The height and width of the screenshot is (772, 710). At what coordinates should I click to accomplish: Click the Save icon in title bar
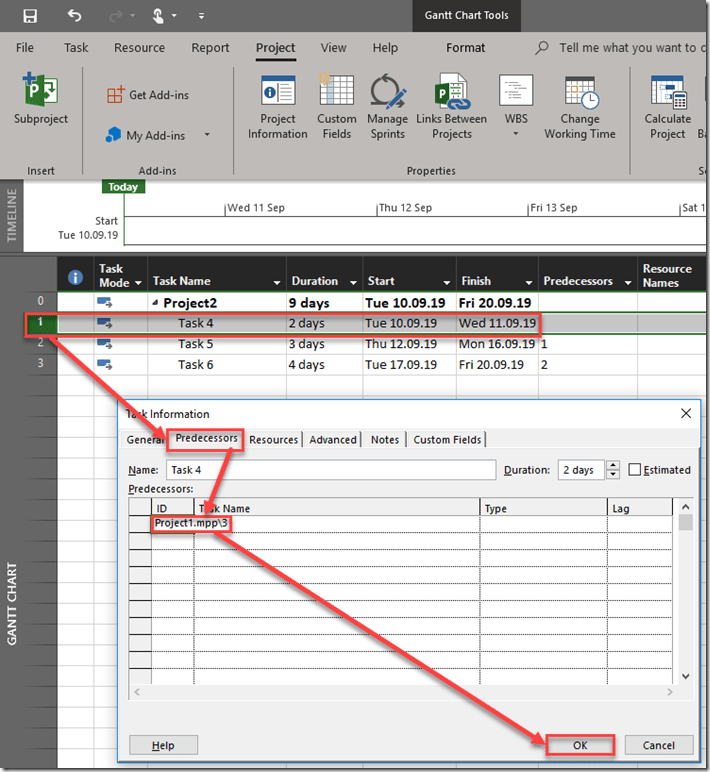pyautogui.click(x=30, y=16)
